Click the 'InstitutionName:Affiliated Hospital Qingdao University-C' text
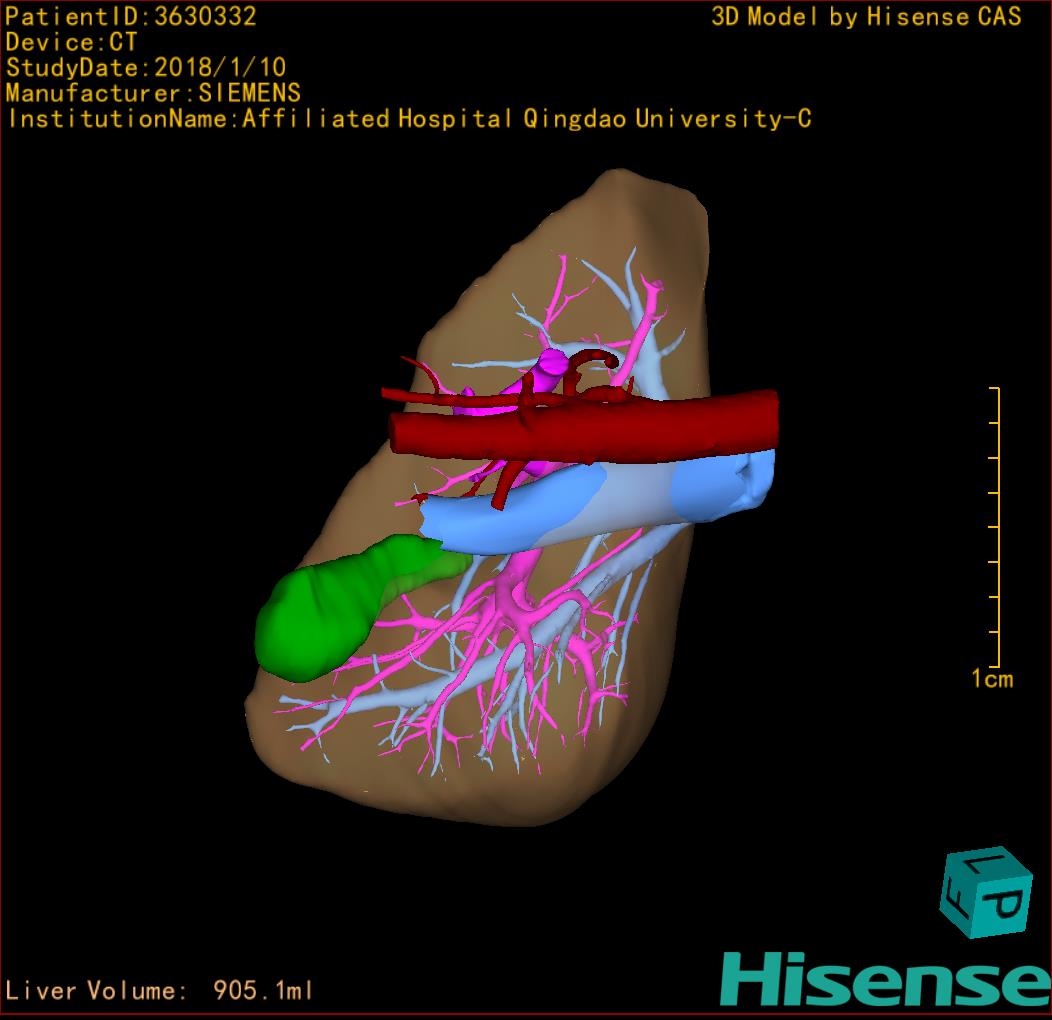1052x1020 pixels. pos(409,119)
